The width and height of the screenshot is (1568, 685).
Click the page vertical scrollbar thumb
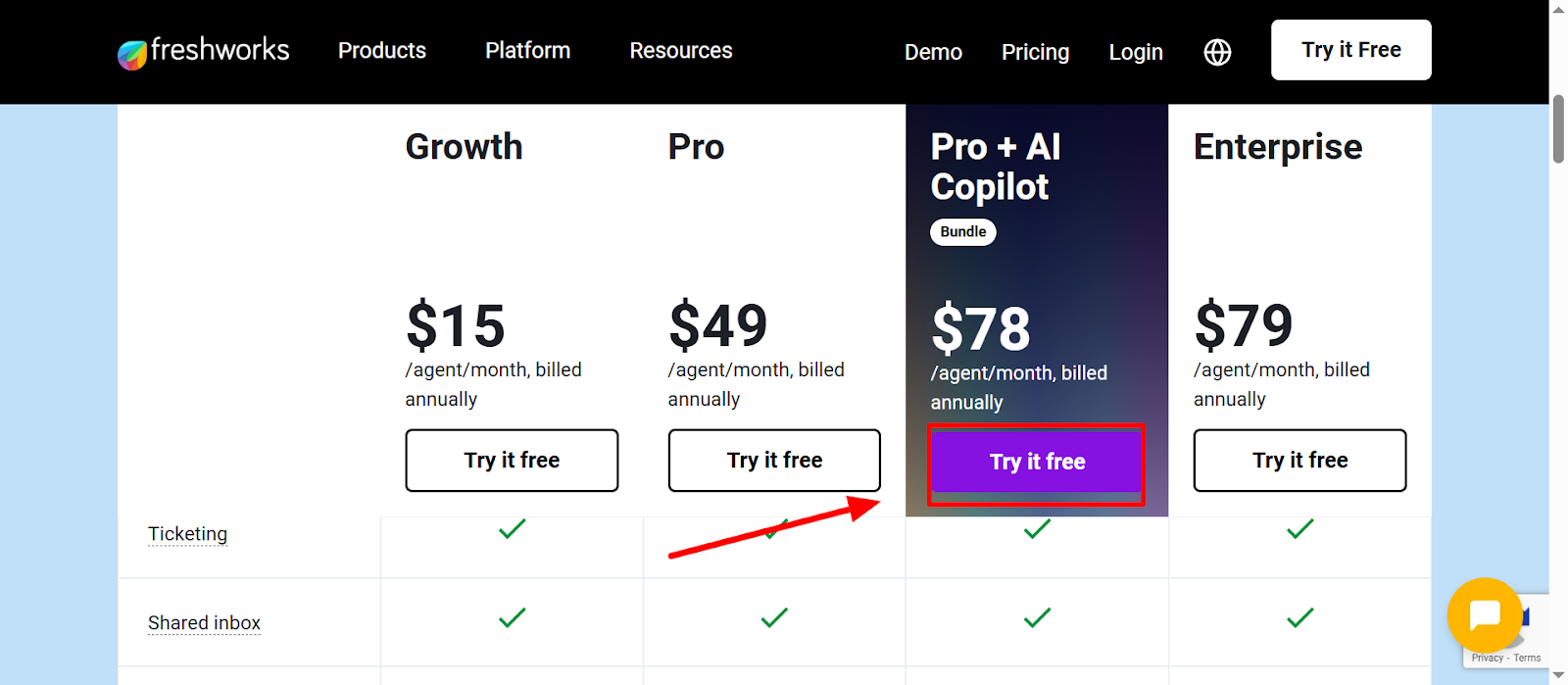(x=1558, y=127)
